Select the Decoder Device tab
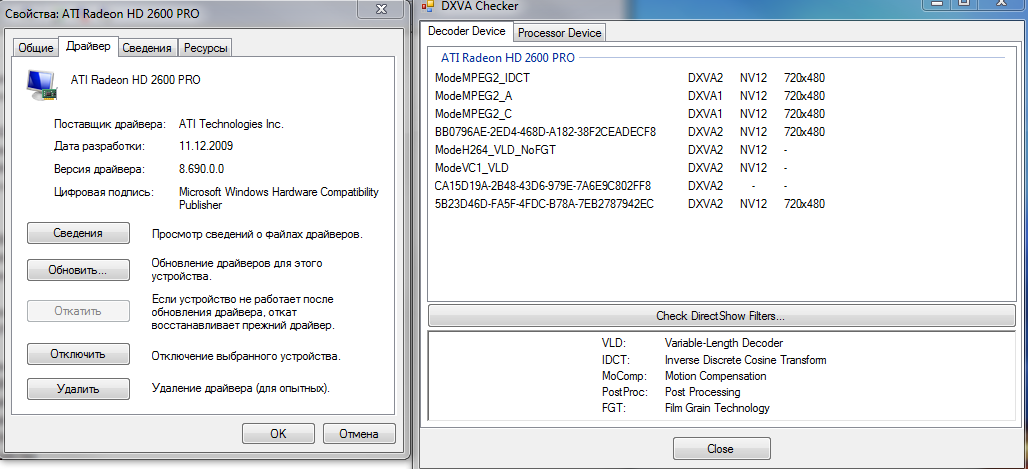1028x469 pixels. pos(467,31)
